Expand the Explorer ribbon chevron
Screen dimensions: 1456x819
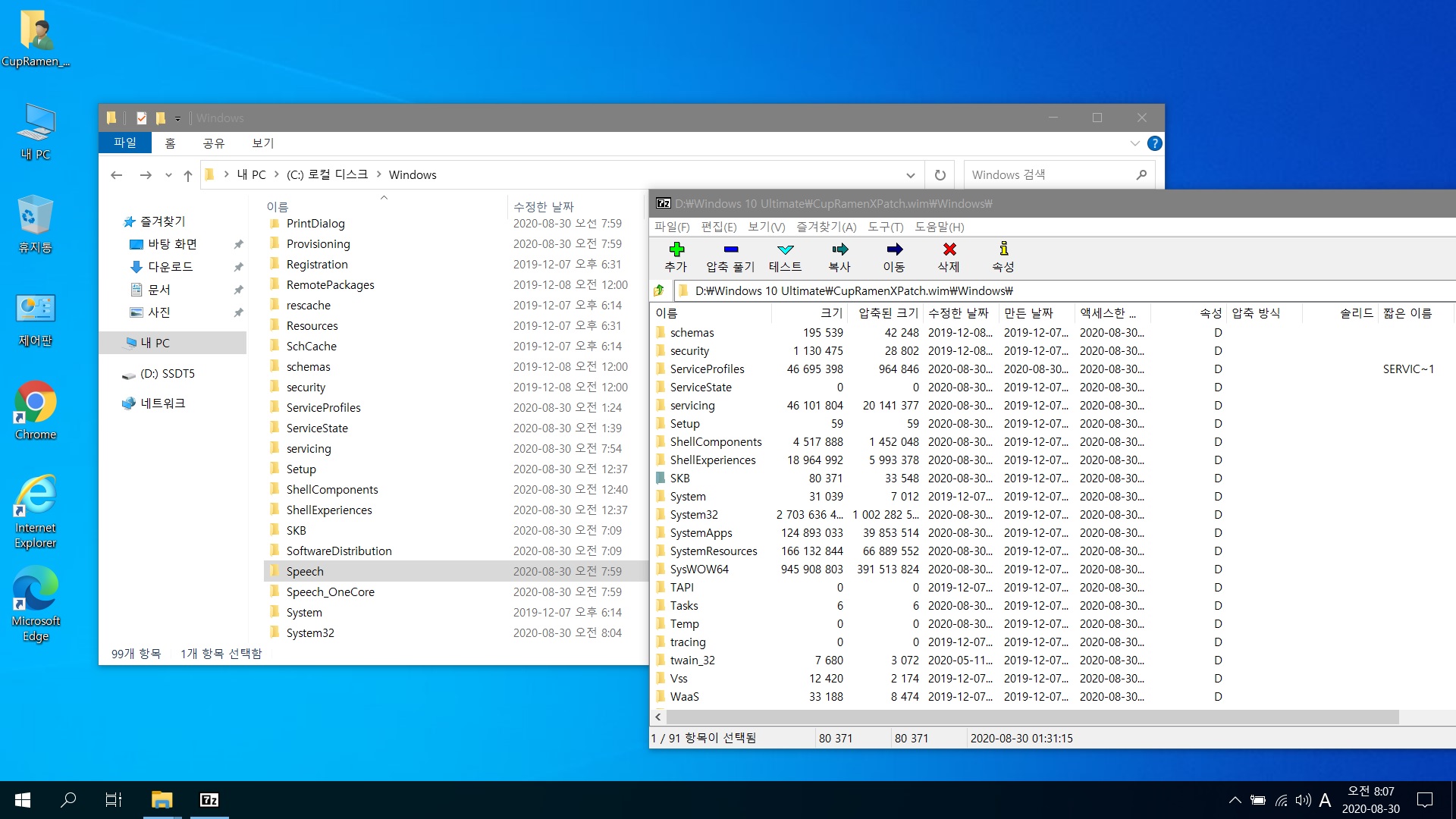(x=1134, y=143)
